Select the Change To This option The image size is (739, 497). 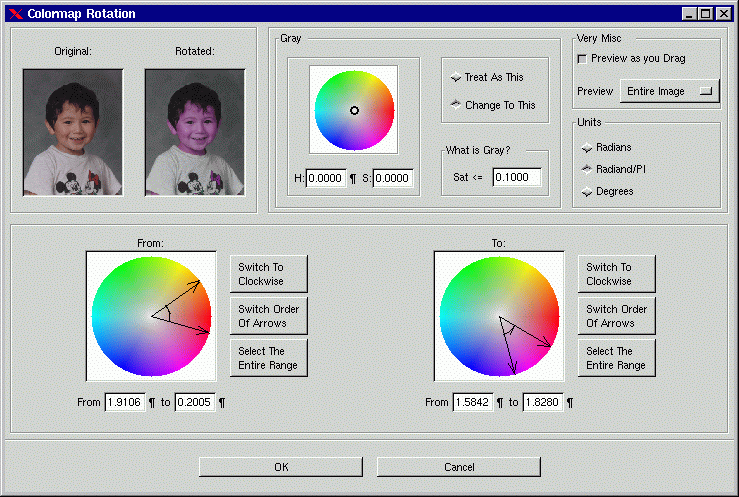(456, 105)
